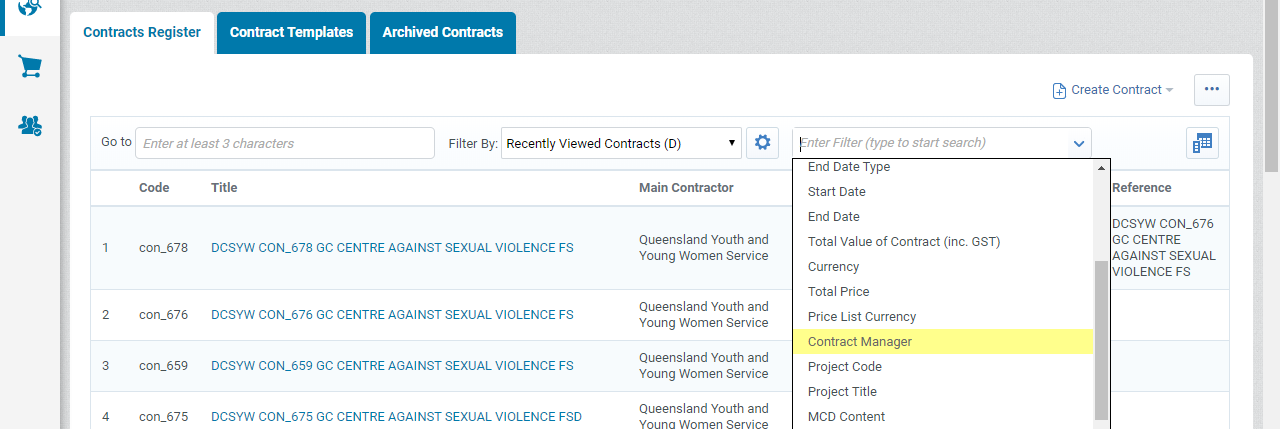Click the three-dots more options button
The width and height of the screenshot is (1280, 429).
[1211, 89]
